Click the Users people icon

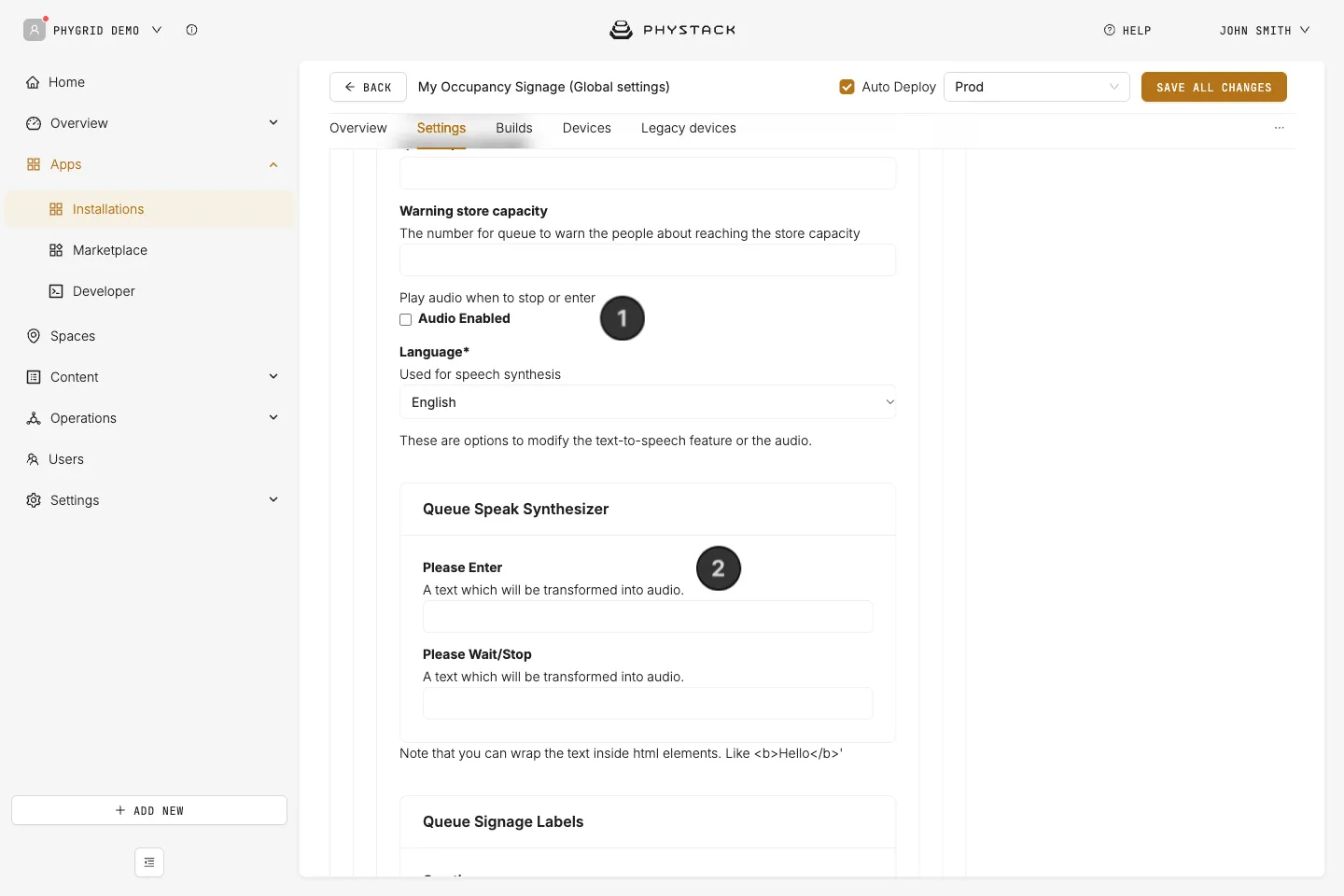(x=33, y=459)
